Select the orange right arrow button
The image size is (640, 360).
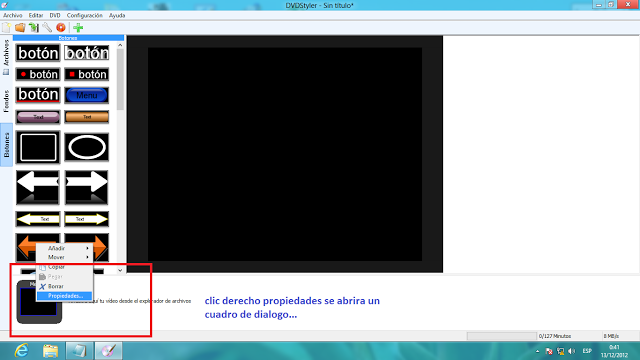100,247
